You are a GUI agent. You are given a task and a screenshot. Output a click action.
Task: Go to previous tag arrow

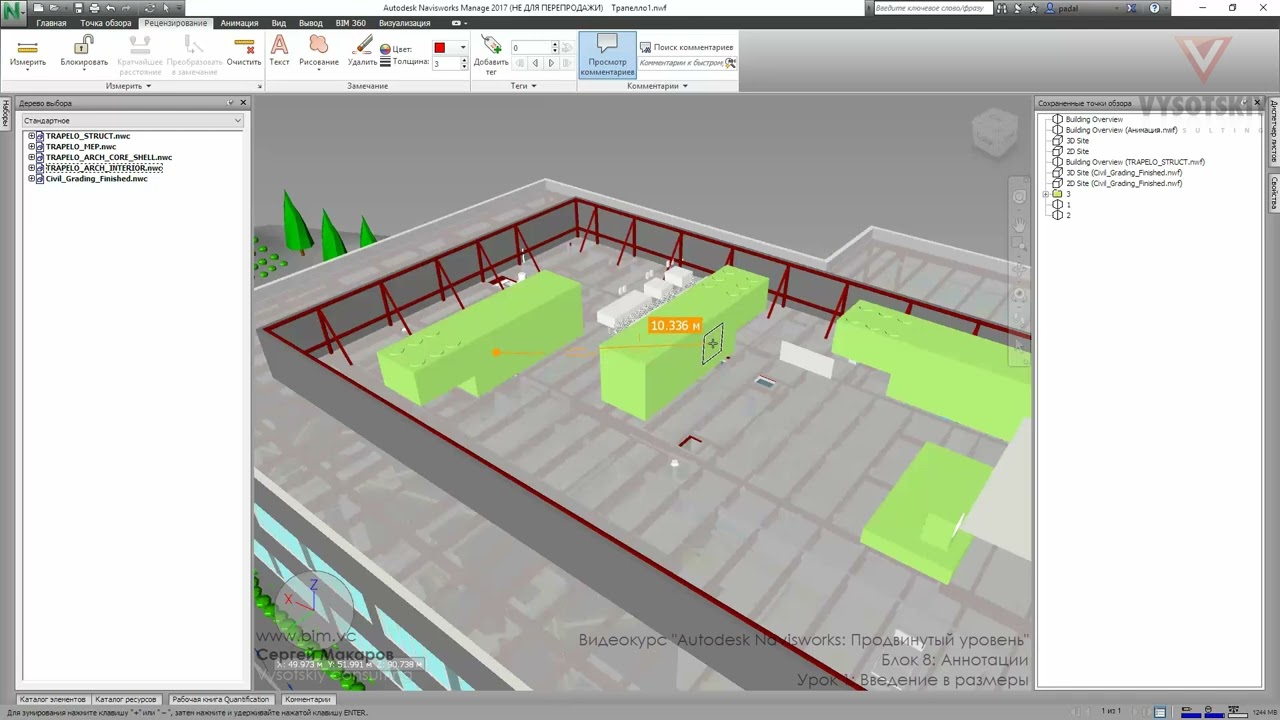[536, 63]
